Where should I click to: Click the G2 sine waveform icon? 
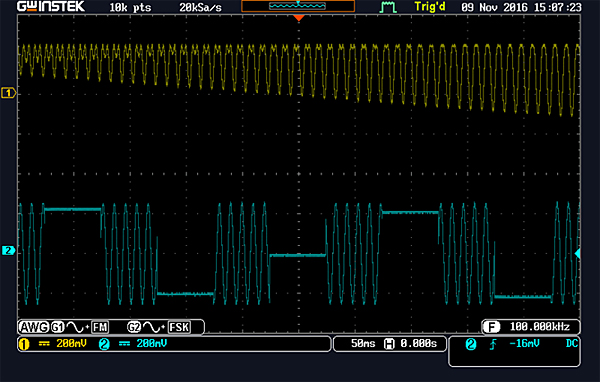[x=152, y=327]
